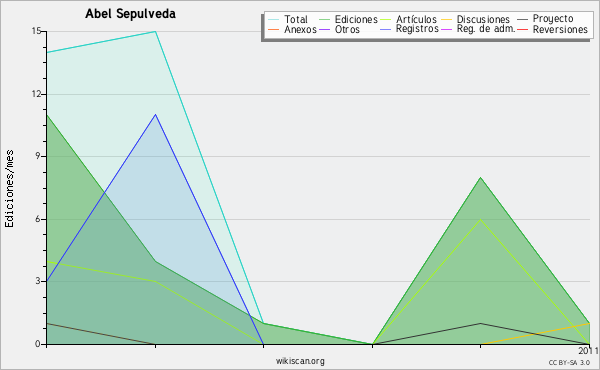This screenshot has height=370, width=600.
Task: Select the Anexos legend entry
Action: tap(300, 29)
